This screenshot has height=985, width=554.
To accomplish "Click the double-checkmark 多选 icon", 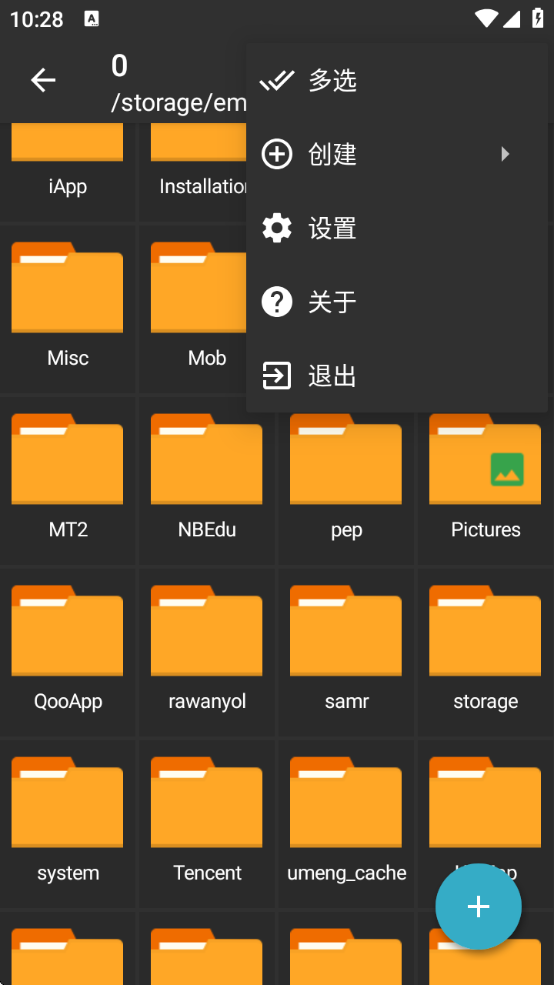I will pos(276,80).
